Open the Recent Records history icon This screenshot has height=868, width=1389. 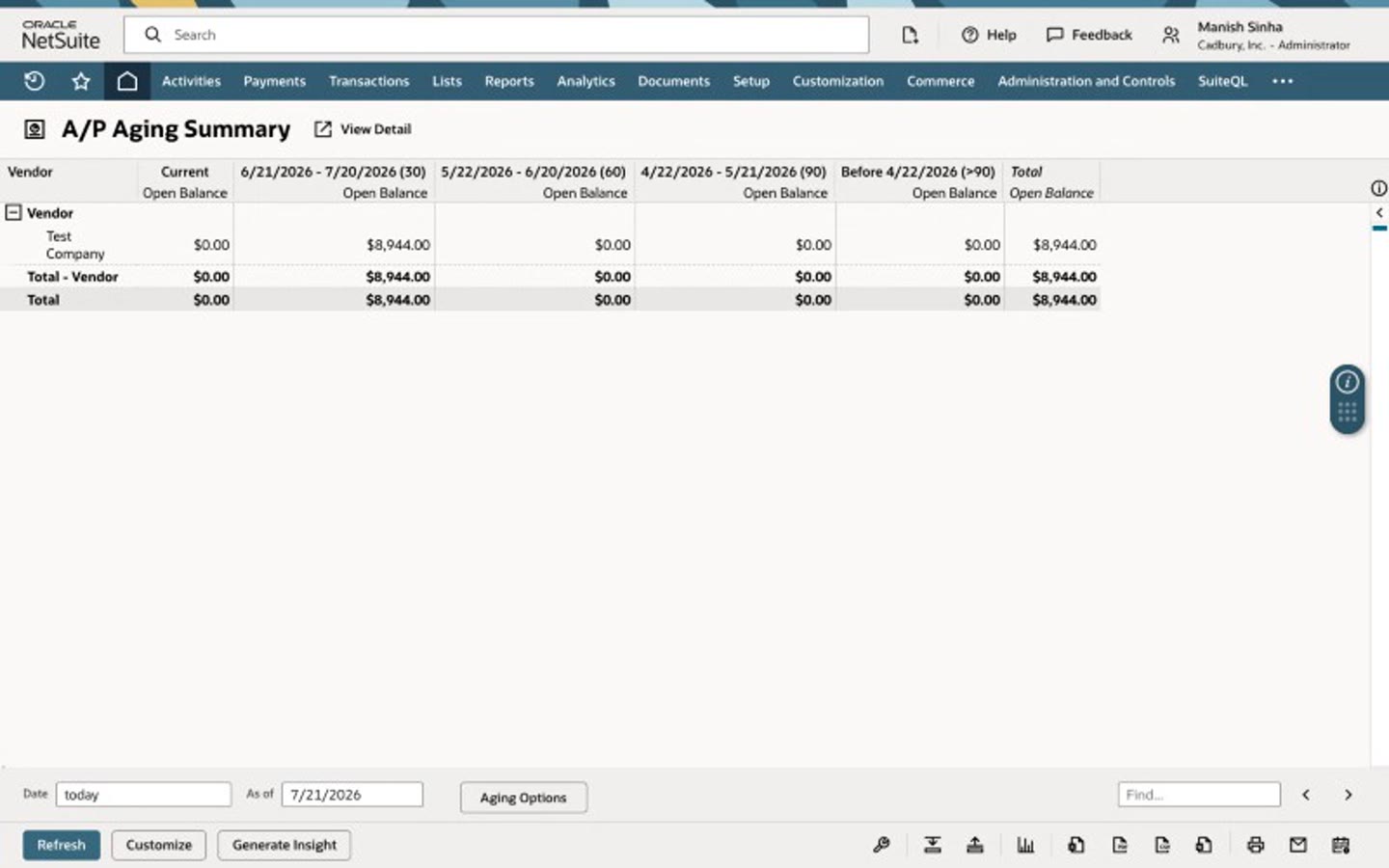pyautogui.click(x=35, y=81)
